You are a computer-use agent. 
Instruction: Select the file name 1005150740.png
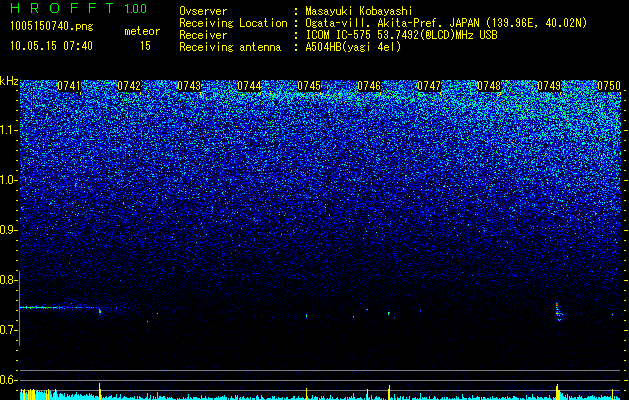52,27
